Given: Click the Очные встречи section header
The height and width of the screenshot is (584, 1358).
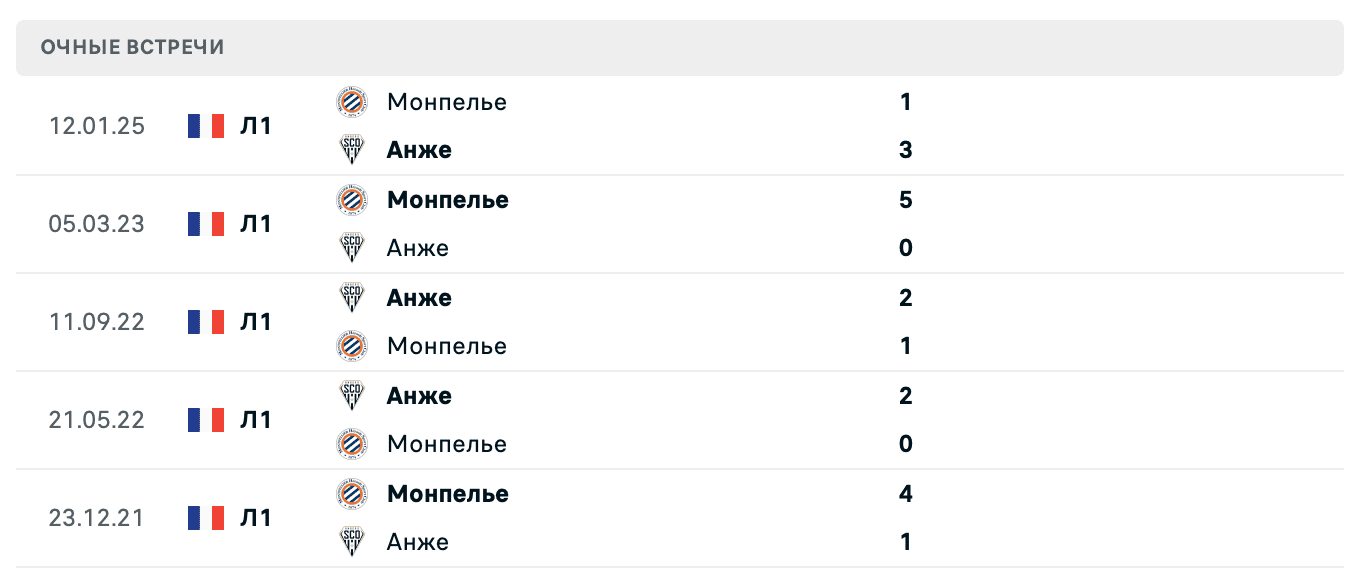Looking at the screenshot, I should tap(133, 48).
